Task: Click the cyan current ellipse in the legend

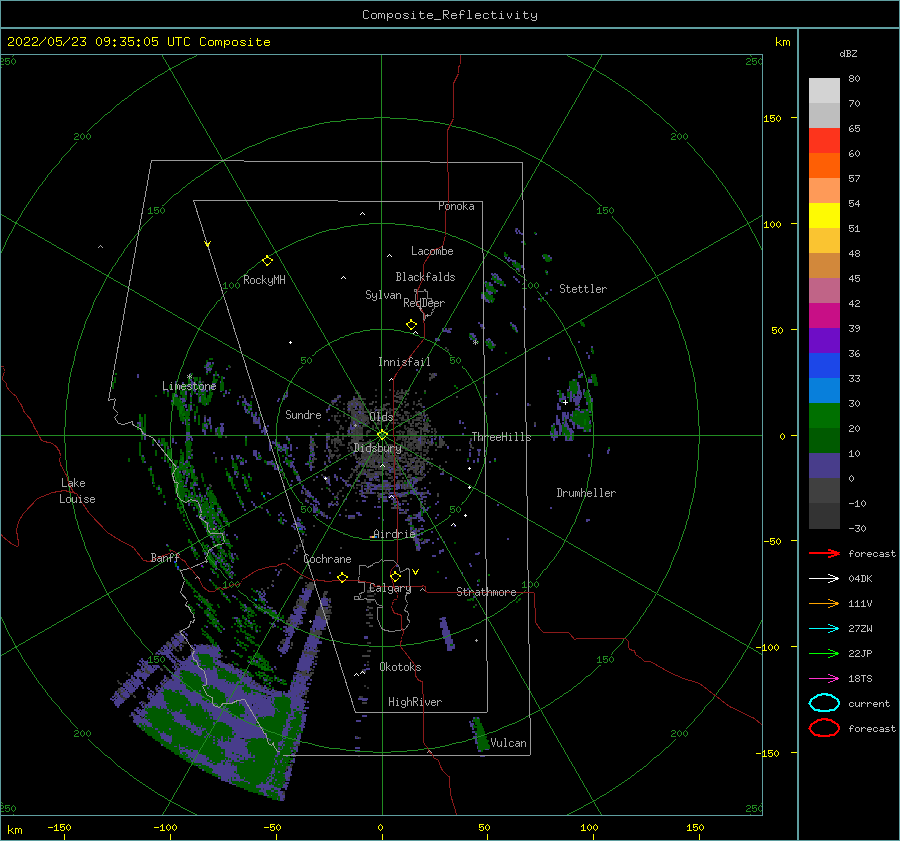Action: point(824,703)
